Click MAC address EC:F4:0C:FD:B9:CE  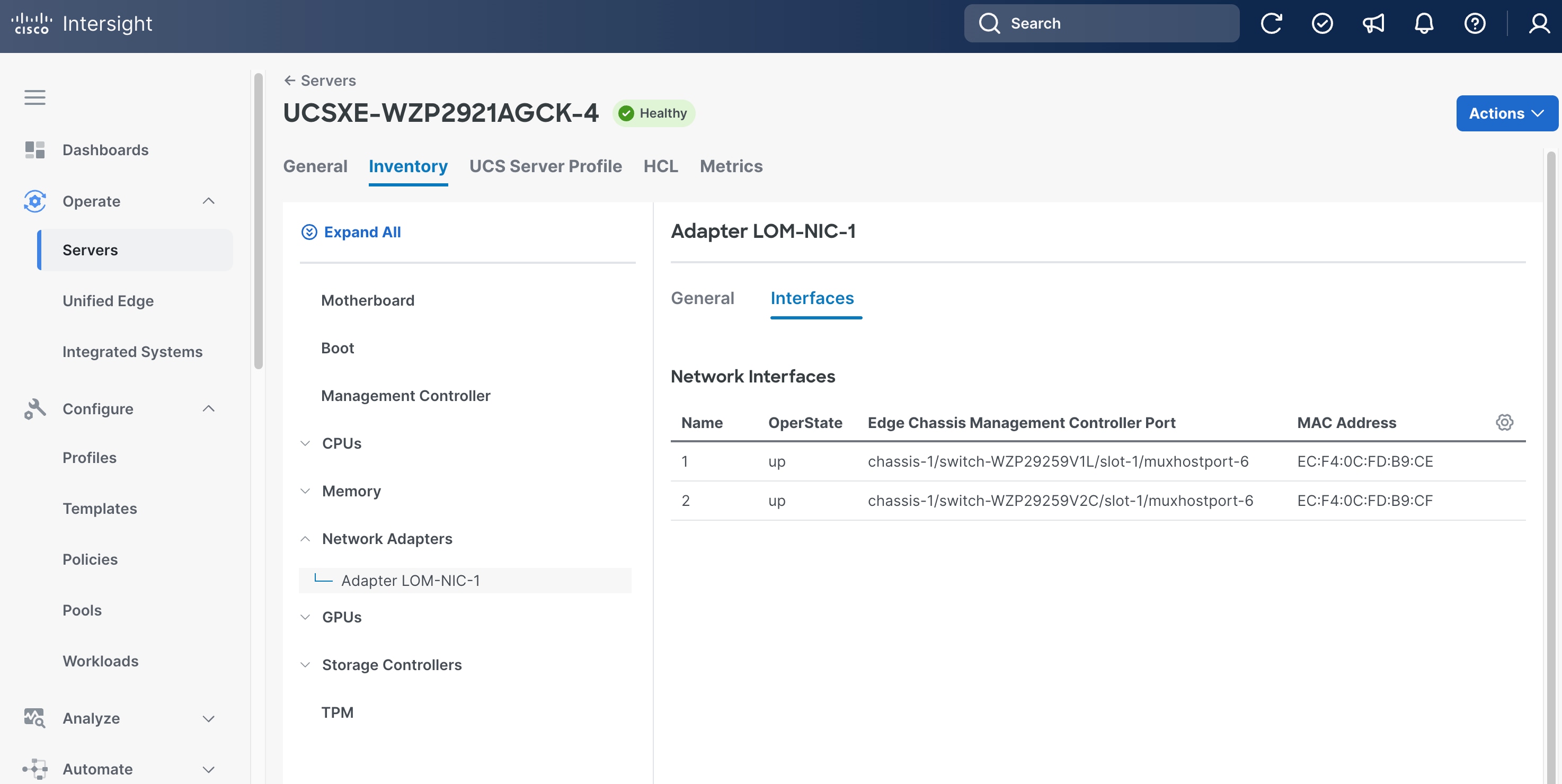point(1365,461)
